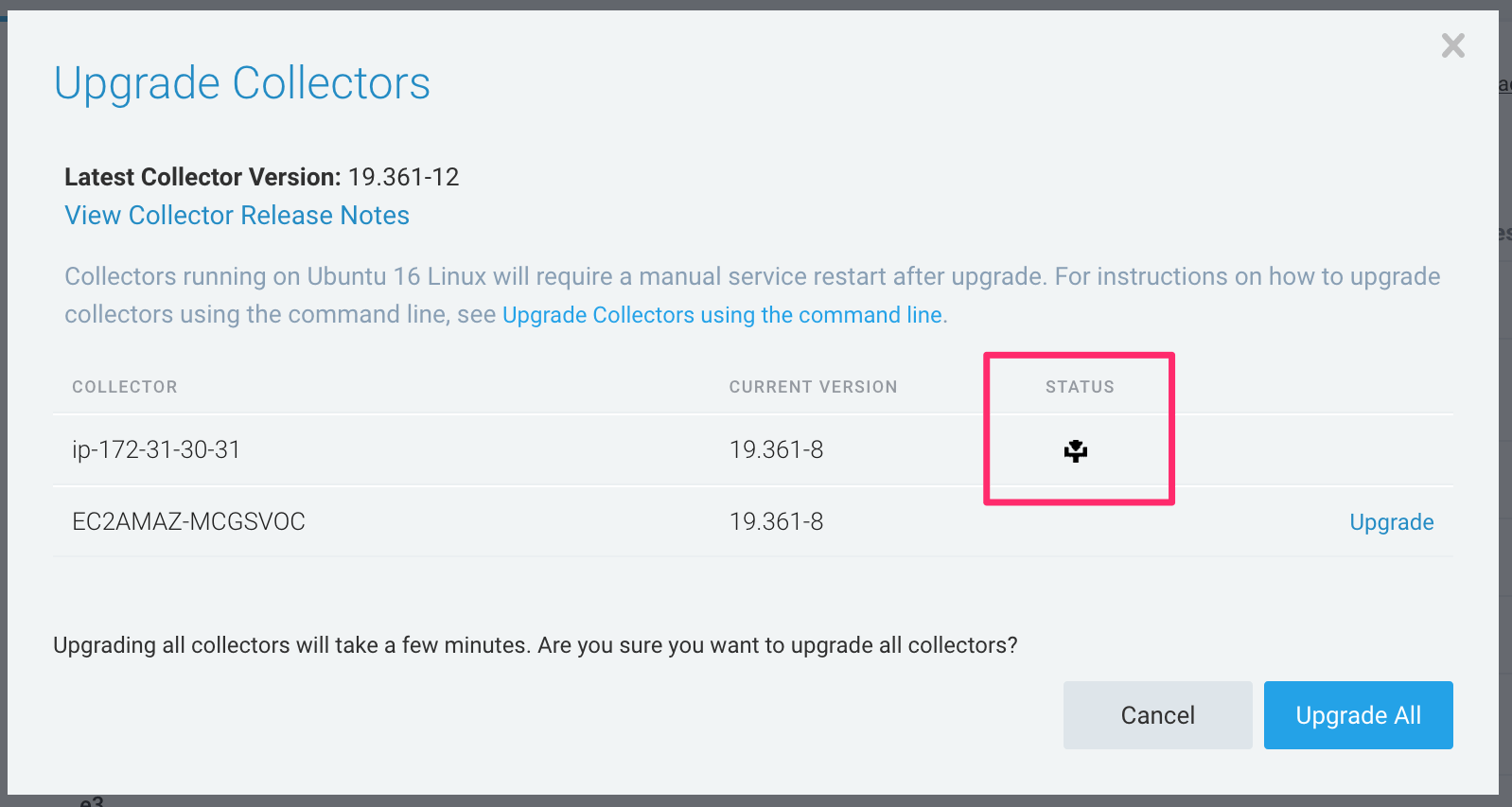Click the close cross at top right
1512x807 pixels.
1453,44
